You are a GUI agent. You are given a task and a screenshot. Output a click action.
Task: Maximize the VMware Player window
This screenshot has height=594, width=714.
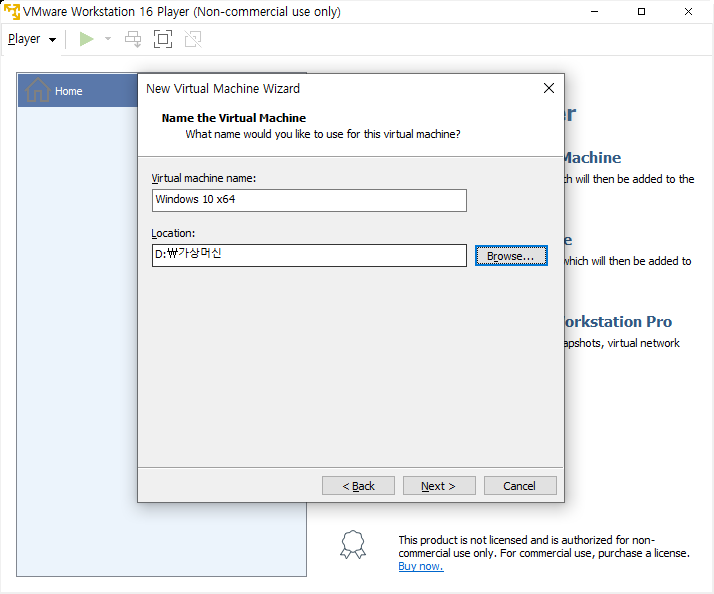641,12
